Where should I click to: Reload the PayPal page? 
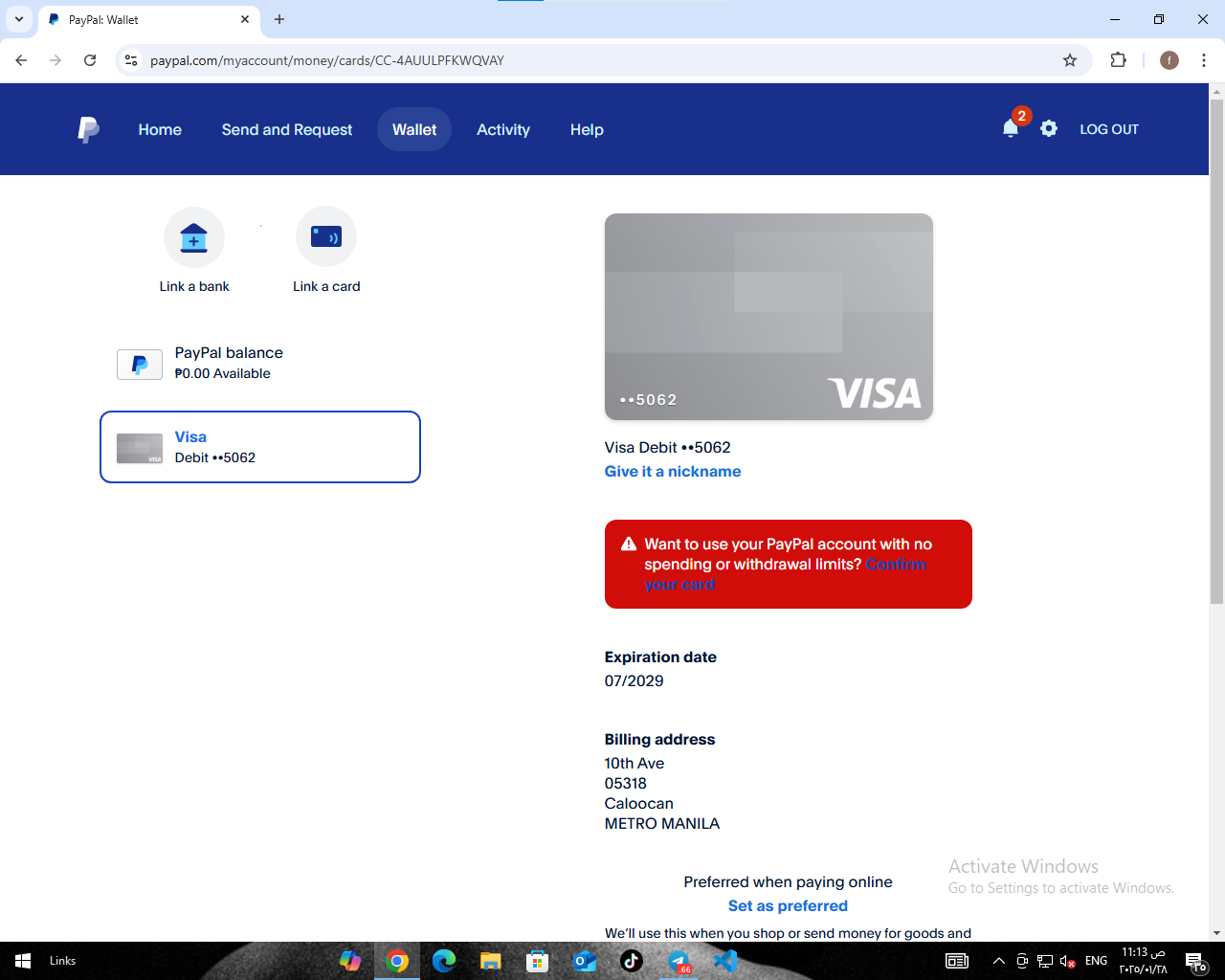point(90,60)
